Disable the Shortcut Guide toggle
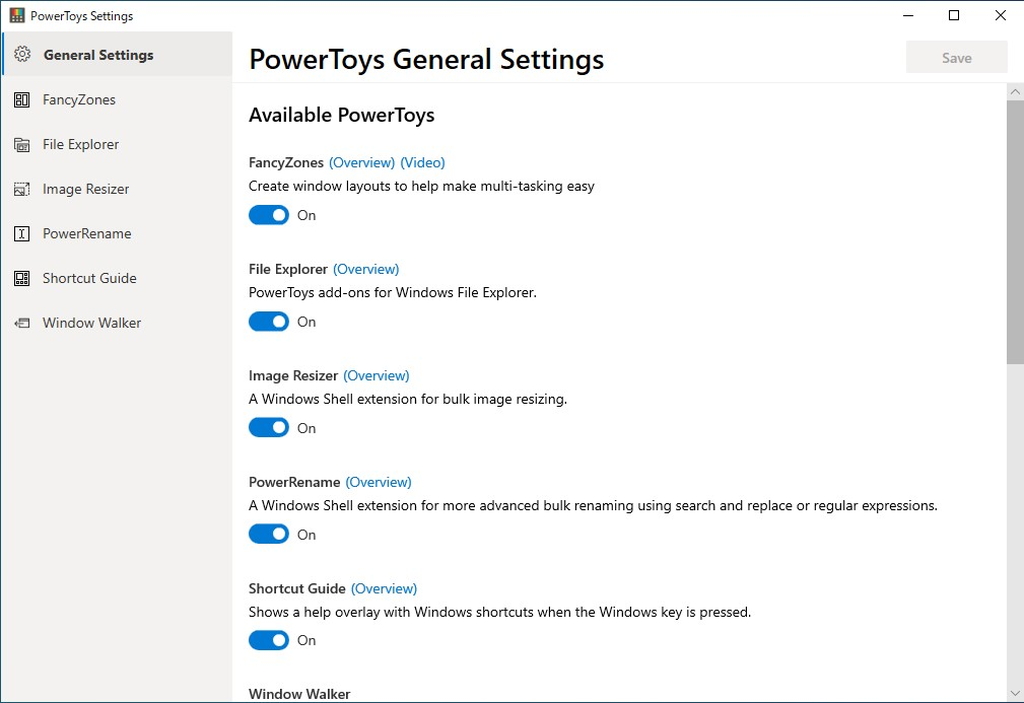This screenshot has width=1024, height=703. 268,639
